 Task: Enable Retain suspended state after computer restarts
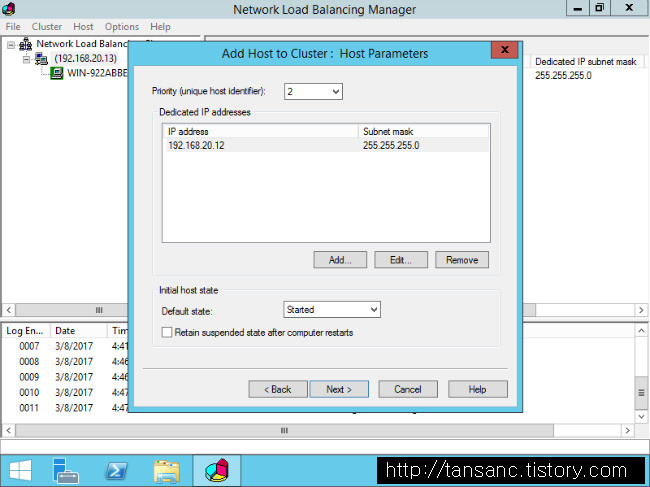pyautogui.click(x=167, y=332)
